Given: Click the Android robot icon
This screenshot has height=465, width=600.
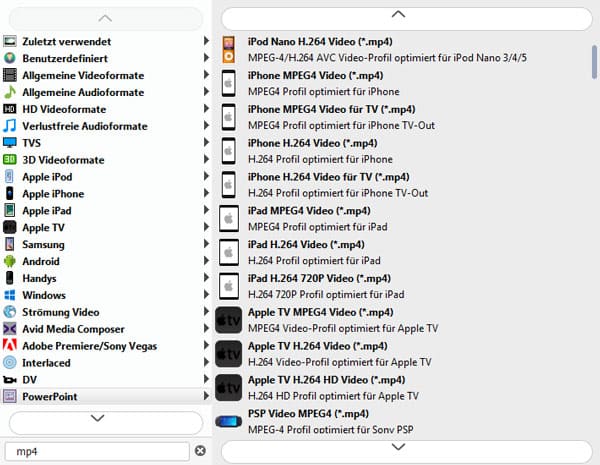Looking at the screenshot, I should 10,261.
